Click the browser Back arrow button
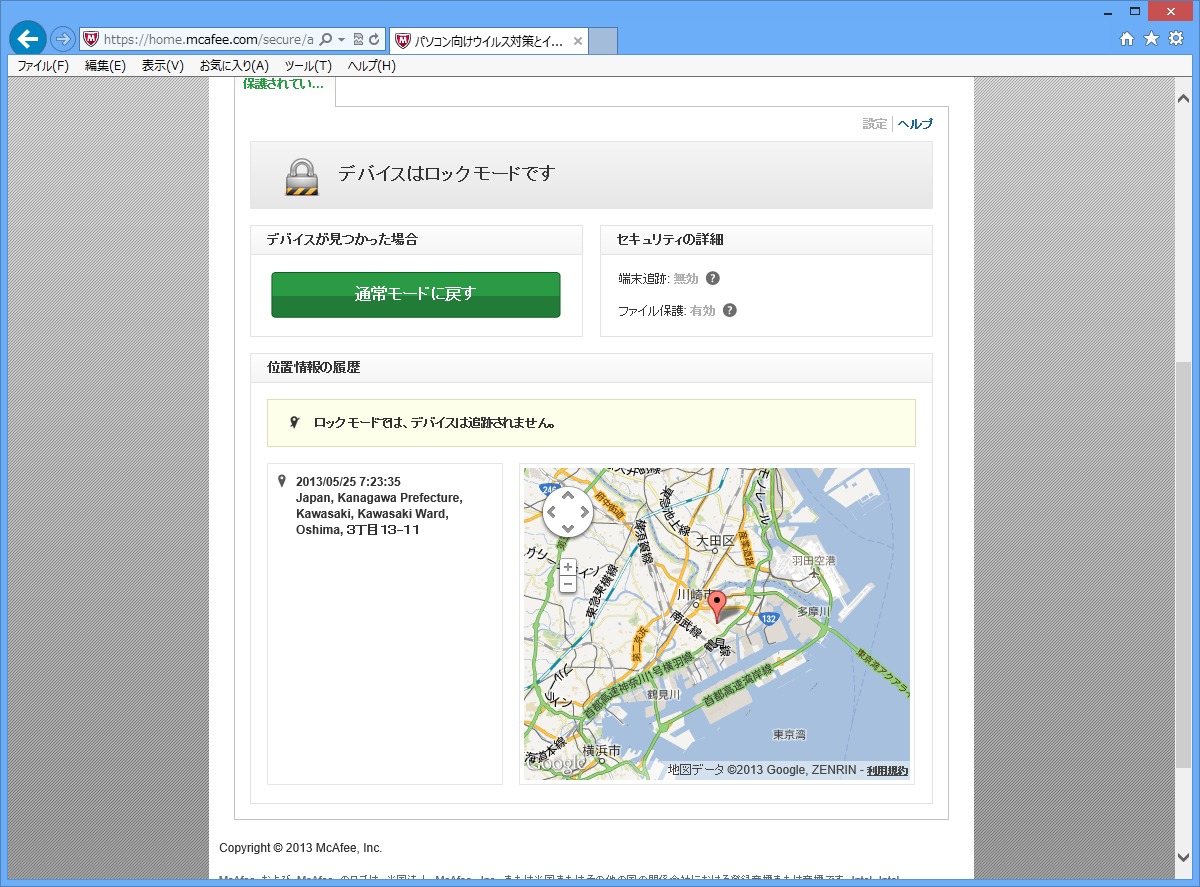 (x=27, y=39)
